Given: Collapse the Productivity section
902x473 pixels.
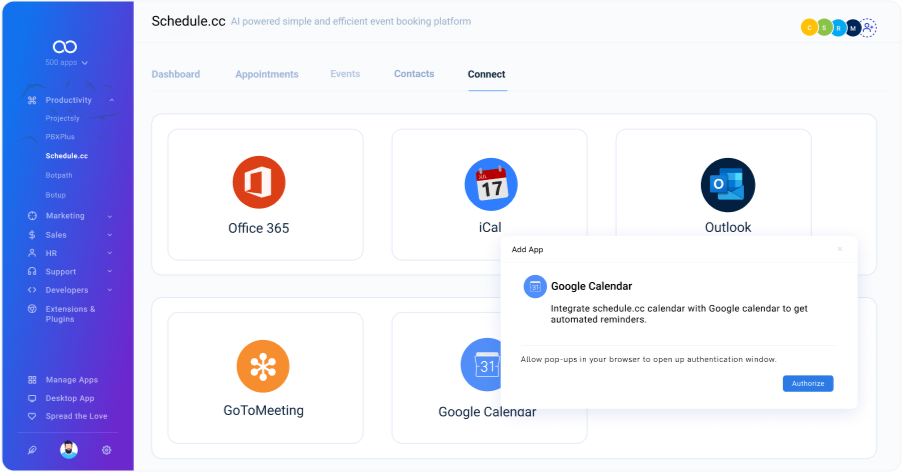Looking at the screenshot, I should point(111,100).
